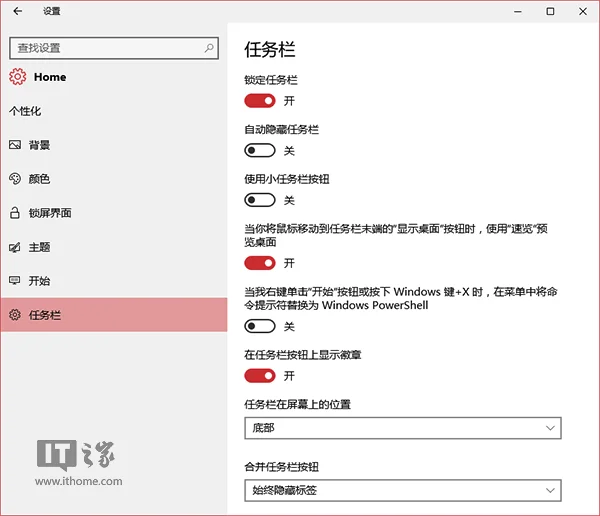This screenshot has width=600, height=516.
Task: Enable the 自动隐藏任务栏 toggle
Action: [x=260, y=151]
